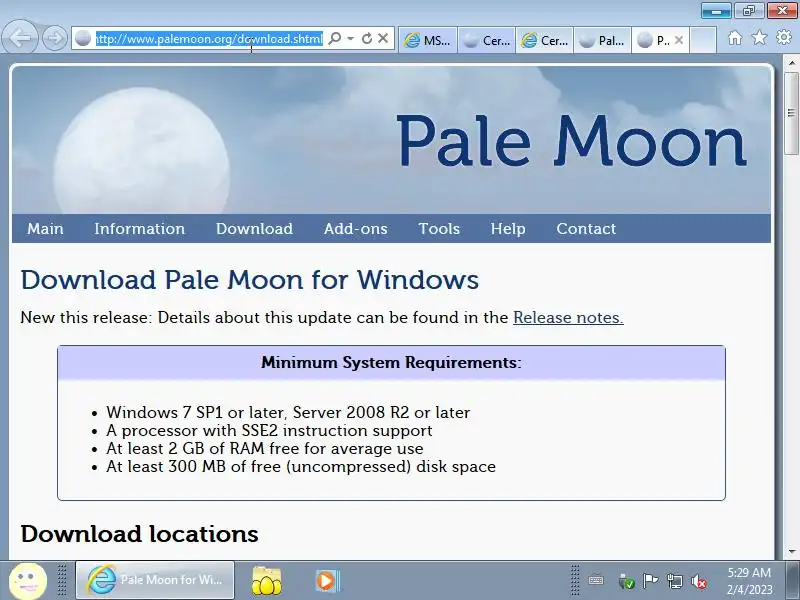
Task: Open the Help navigation item
Action: coord(508,229)
